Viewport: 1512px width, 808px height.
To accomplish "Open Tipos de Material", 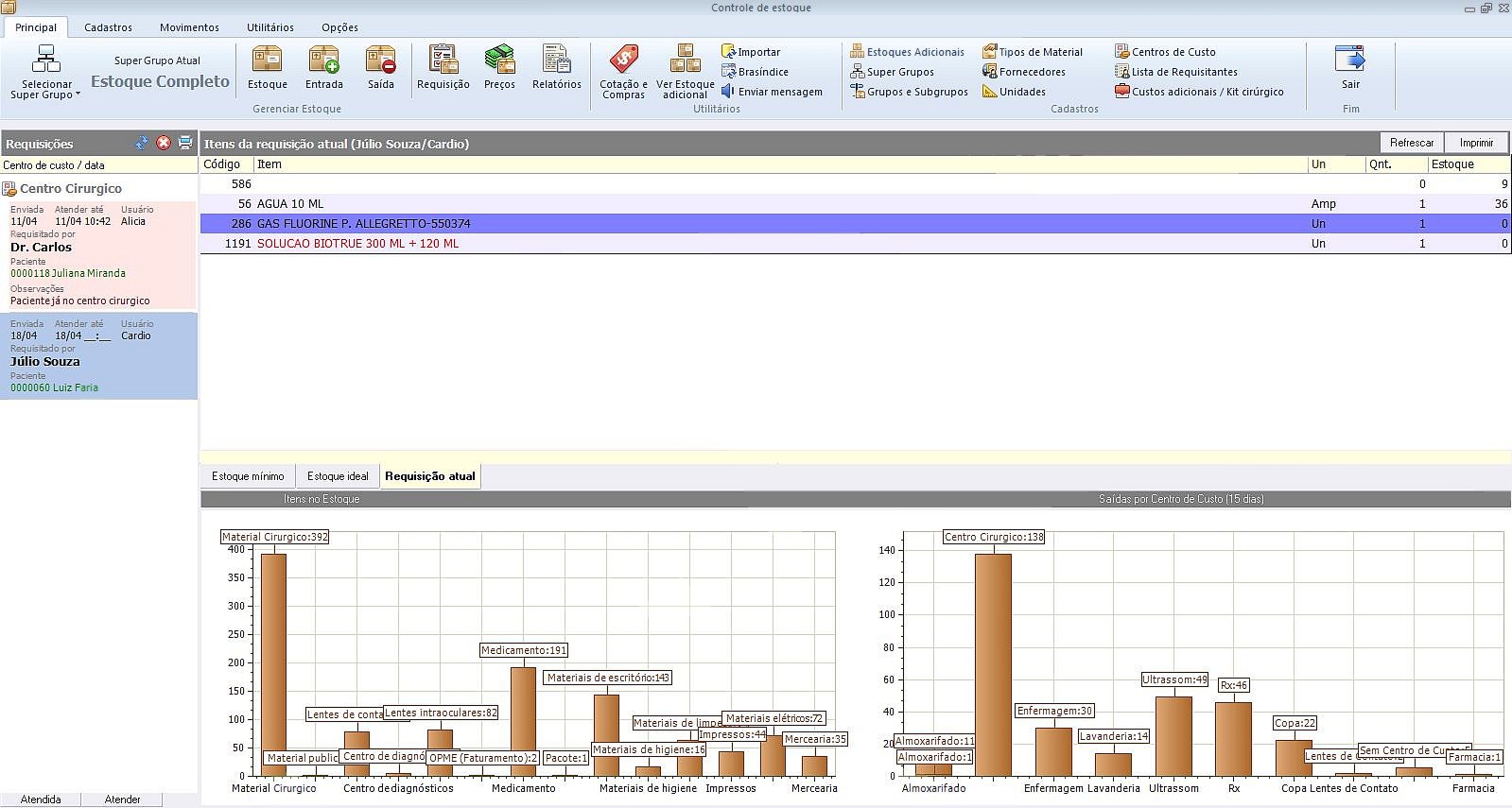I will tap(1033, 52).
